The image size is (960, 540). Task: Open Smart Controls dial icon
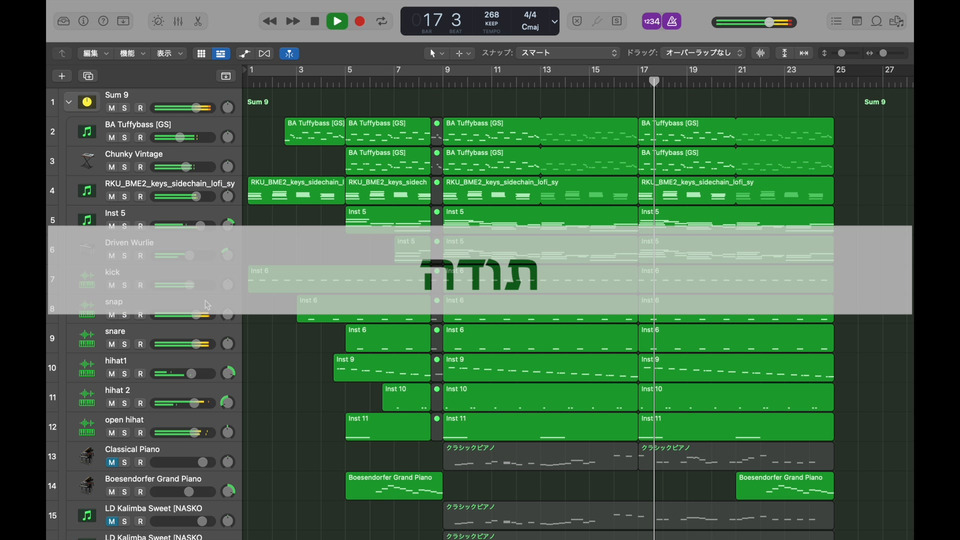(x=158, y=21)
